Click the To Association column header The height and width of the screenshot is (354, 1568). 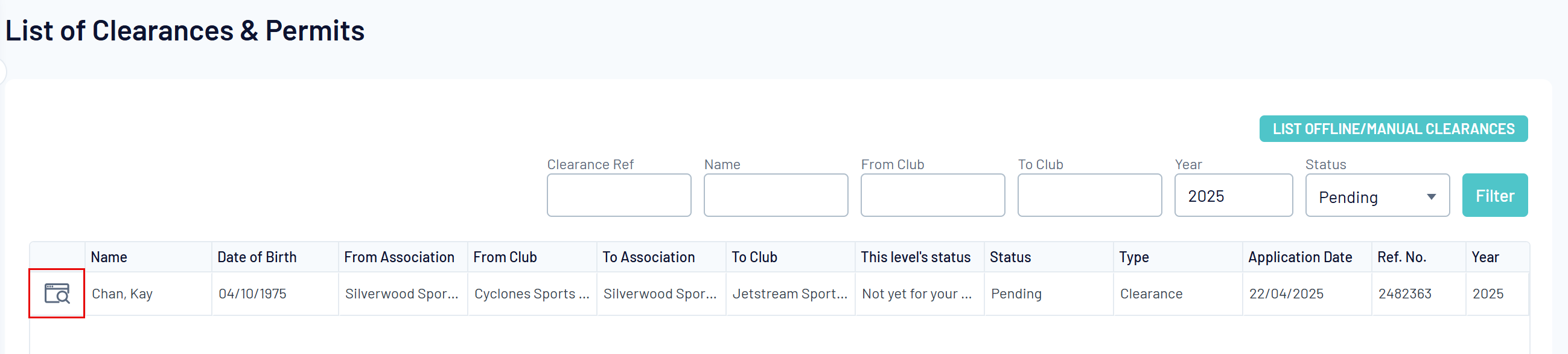[648, 257]
